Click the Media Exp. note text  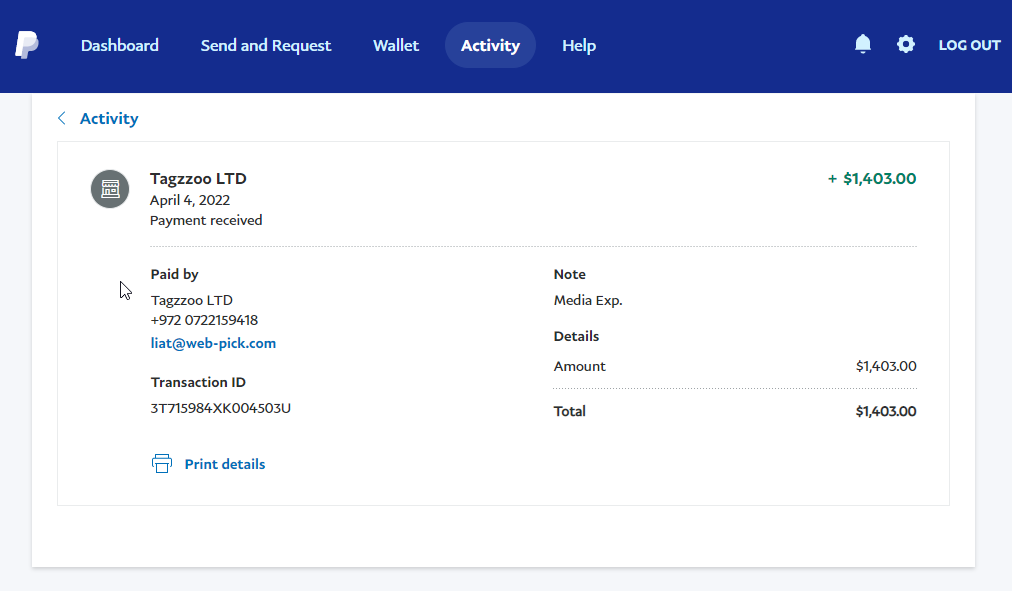(x=588, y=300)
